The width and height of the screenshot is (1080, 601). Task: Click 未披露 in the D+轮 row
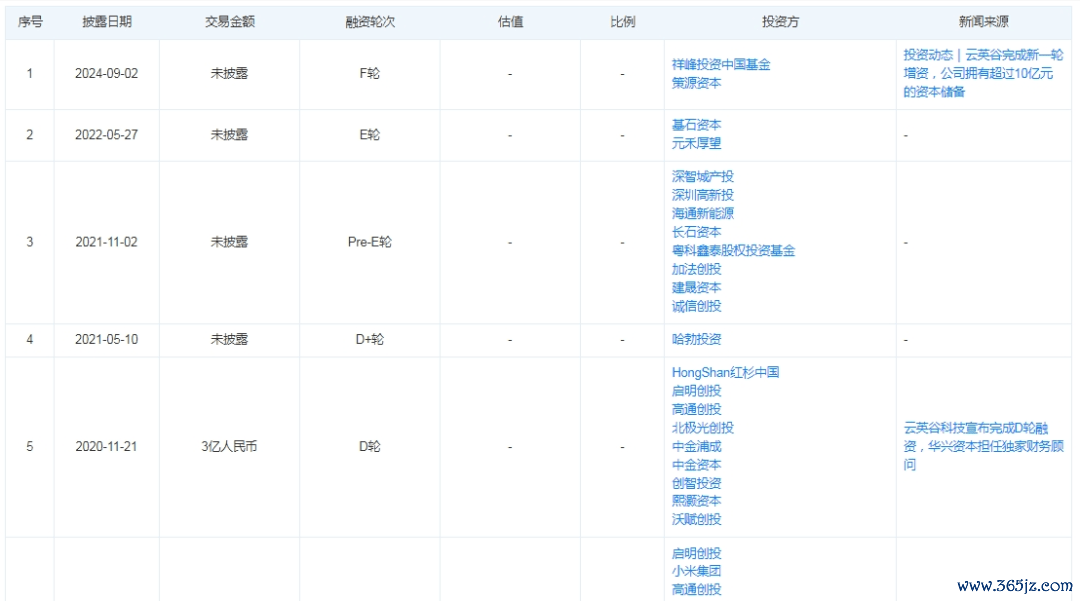point(229,339)
